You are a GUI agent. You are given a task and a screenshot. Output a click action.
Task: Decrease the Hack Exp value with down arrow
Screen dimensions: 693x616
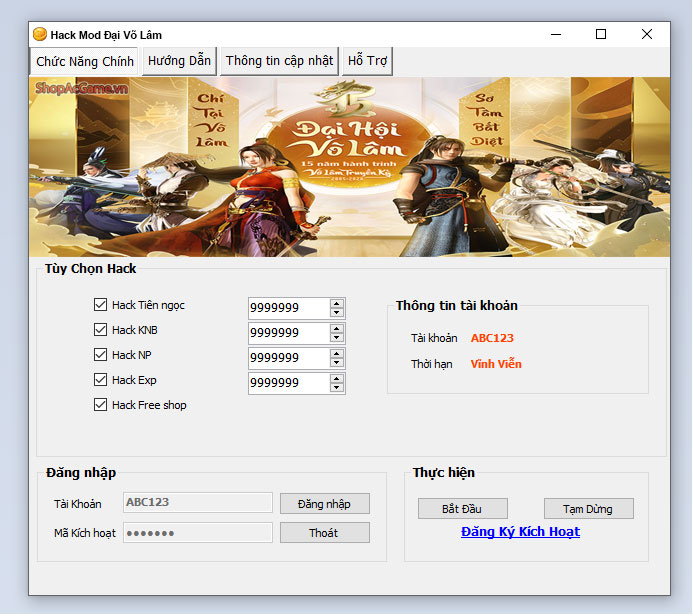[x=337, y=388]
